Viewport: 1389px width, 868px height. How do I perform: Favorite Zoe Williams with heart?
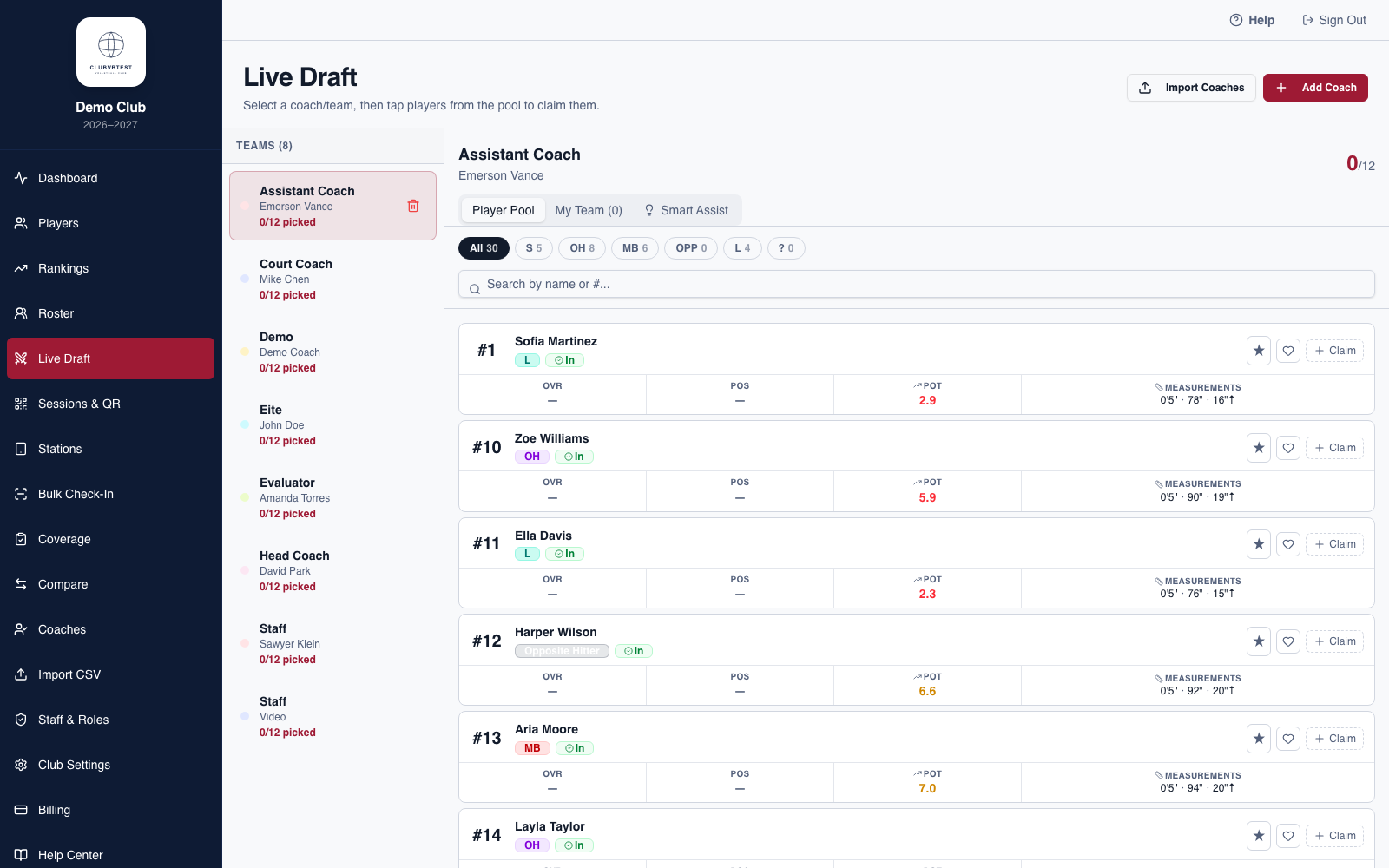coord(1288,448)
